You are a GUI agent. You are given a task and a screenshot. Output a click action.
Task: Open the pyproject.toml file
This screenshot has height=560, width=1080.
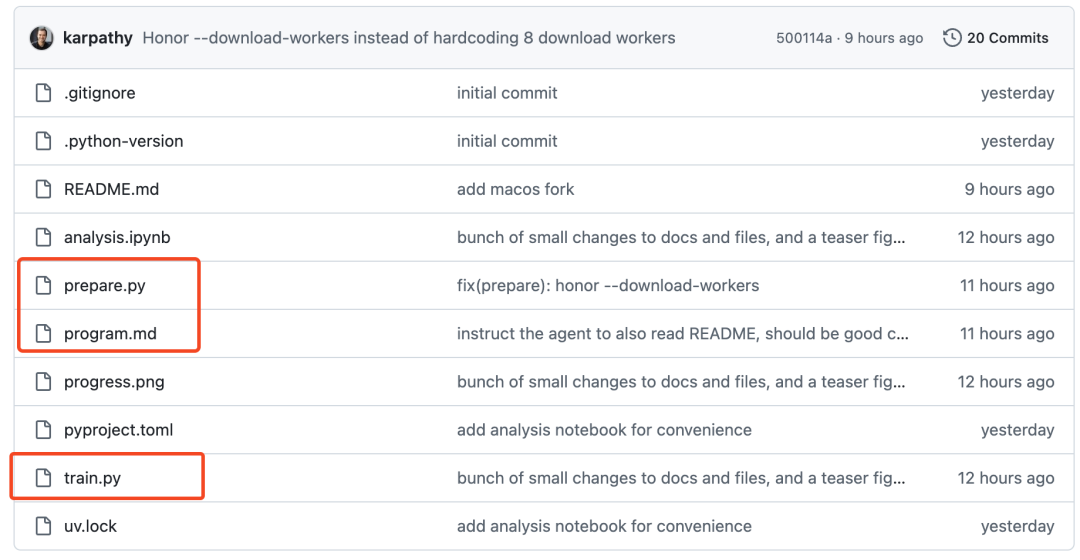pyautogui.click(x=118, y=430)
